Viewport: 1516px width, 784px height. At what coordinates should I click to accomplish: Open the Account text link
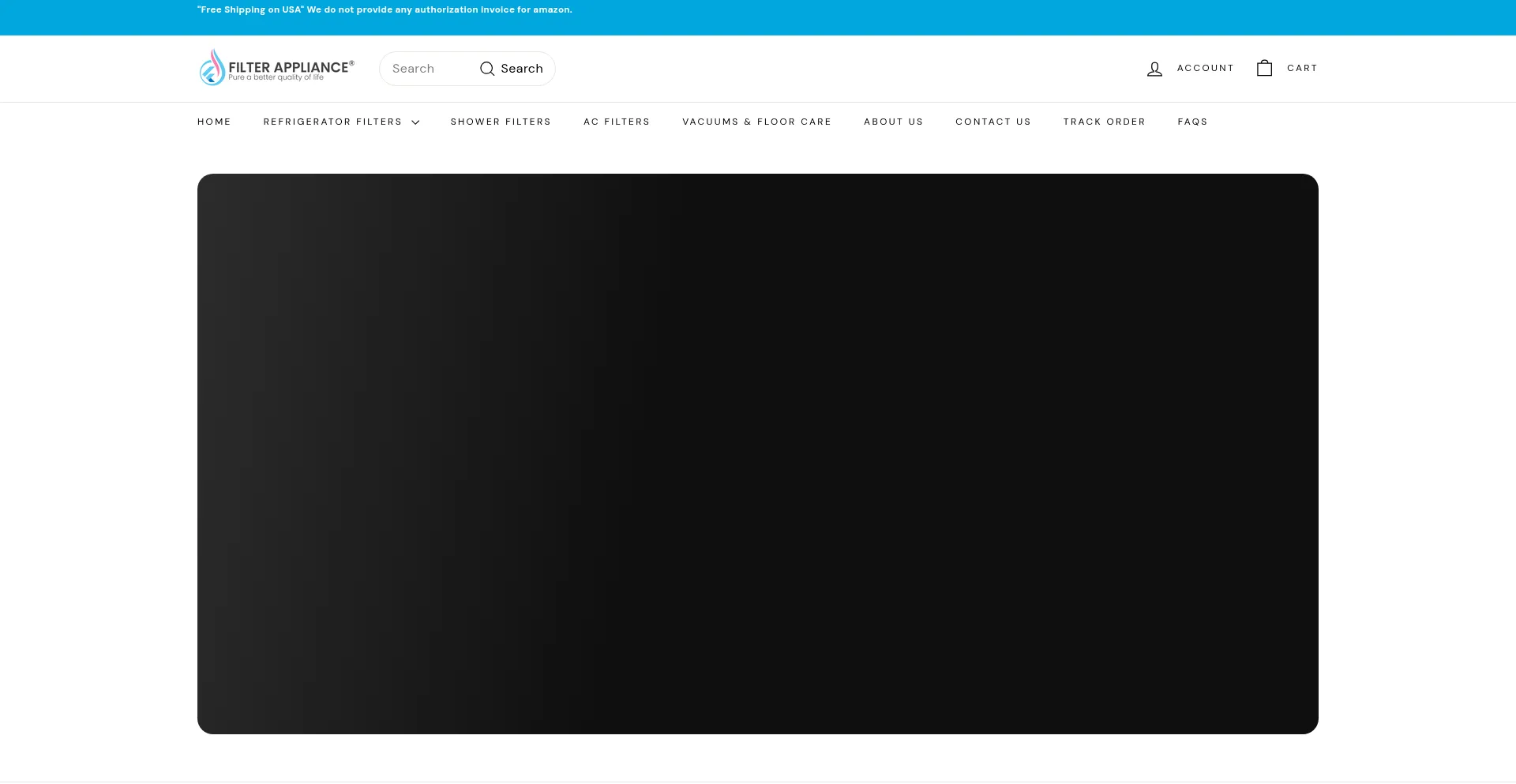(x=1205, y=68)
